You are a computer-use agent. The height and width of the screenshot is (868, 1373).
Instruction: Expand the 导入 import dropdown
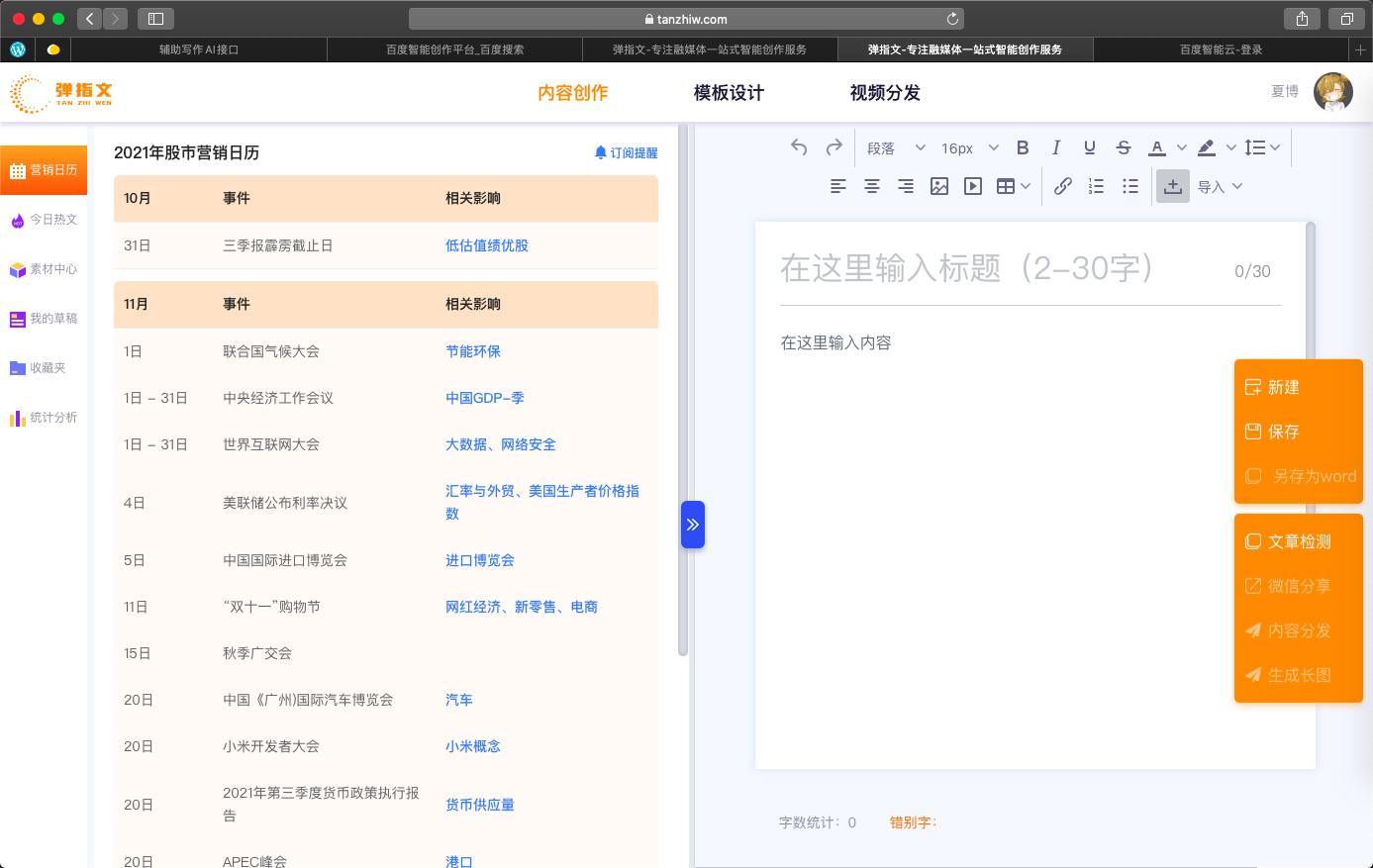(1220, 186)
